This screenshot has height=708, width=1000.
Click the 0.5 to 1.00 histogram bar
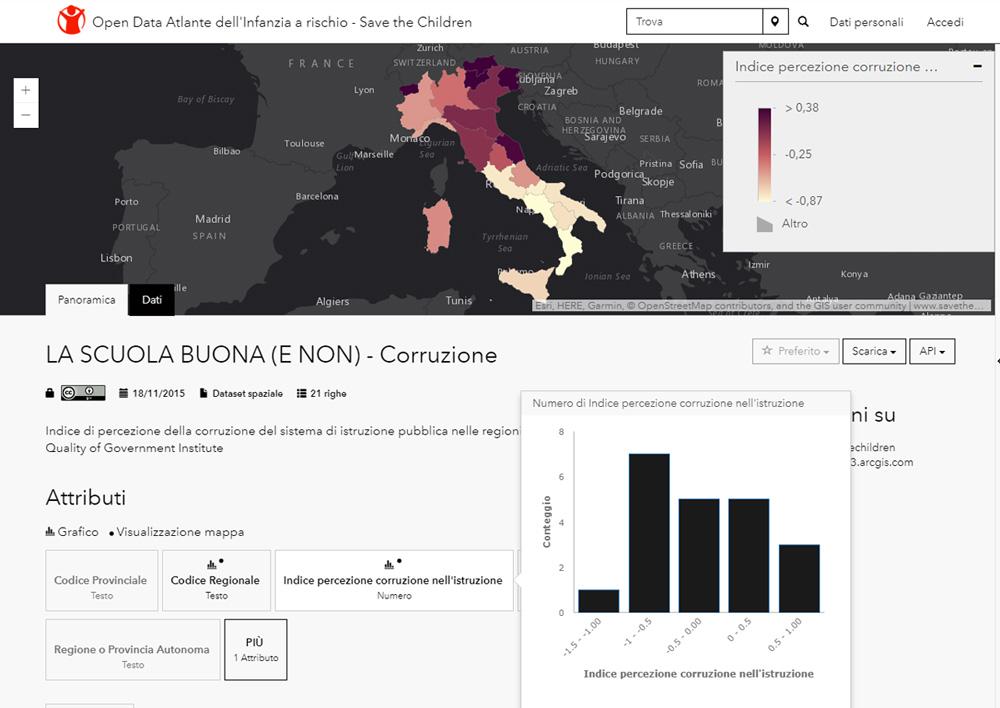(x=799, y=579)
